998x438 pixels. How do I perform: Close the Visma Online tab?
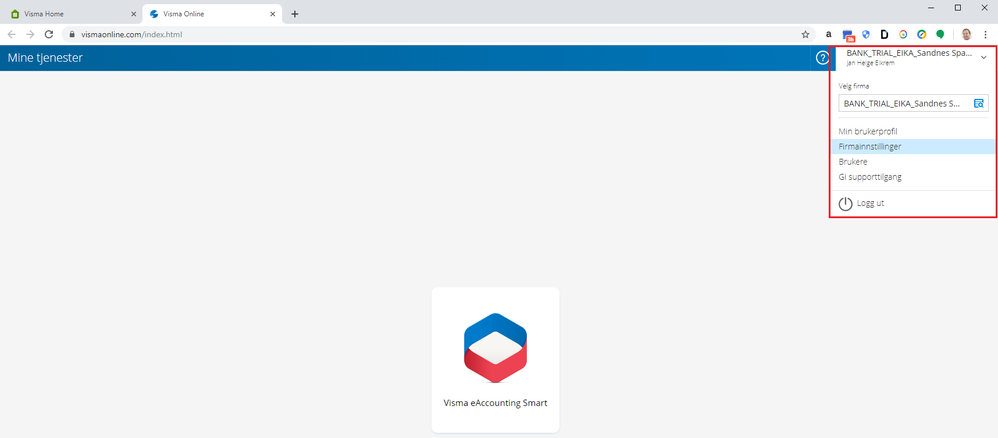pos(274,14)
